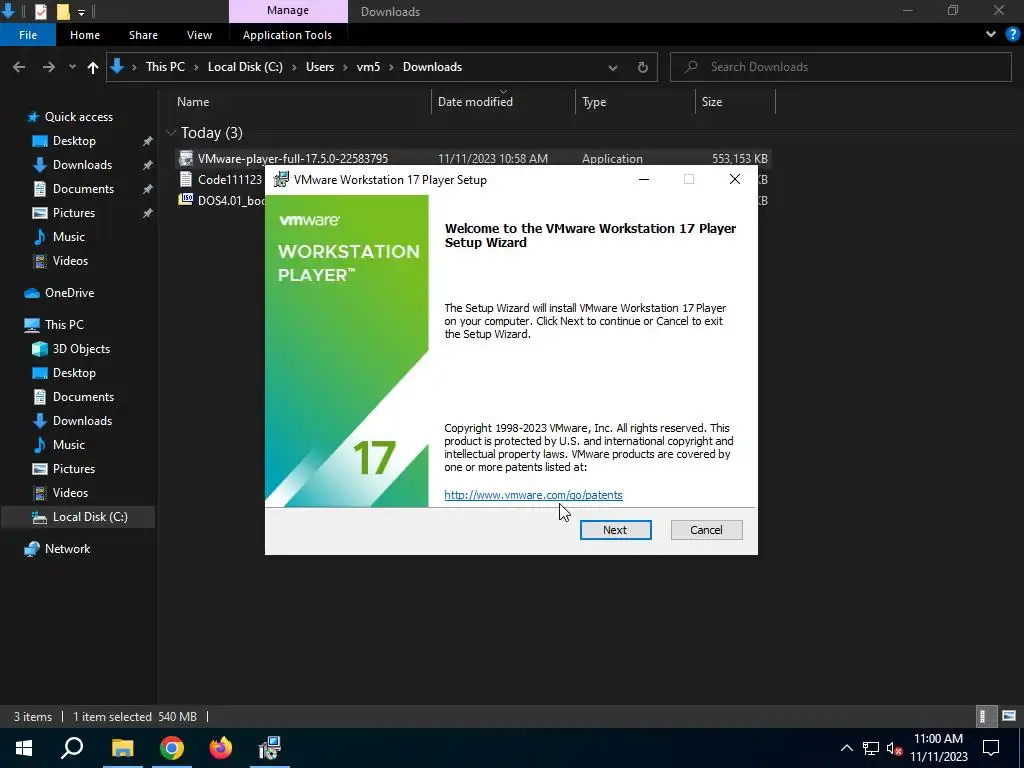The height and width of the screenshot is (768, 1024).
Task: Cancel the VMware Player setup
Action: 706,530
